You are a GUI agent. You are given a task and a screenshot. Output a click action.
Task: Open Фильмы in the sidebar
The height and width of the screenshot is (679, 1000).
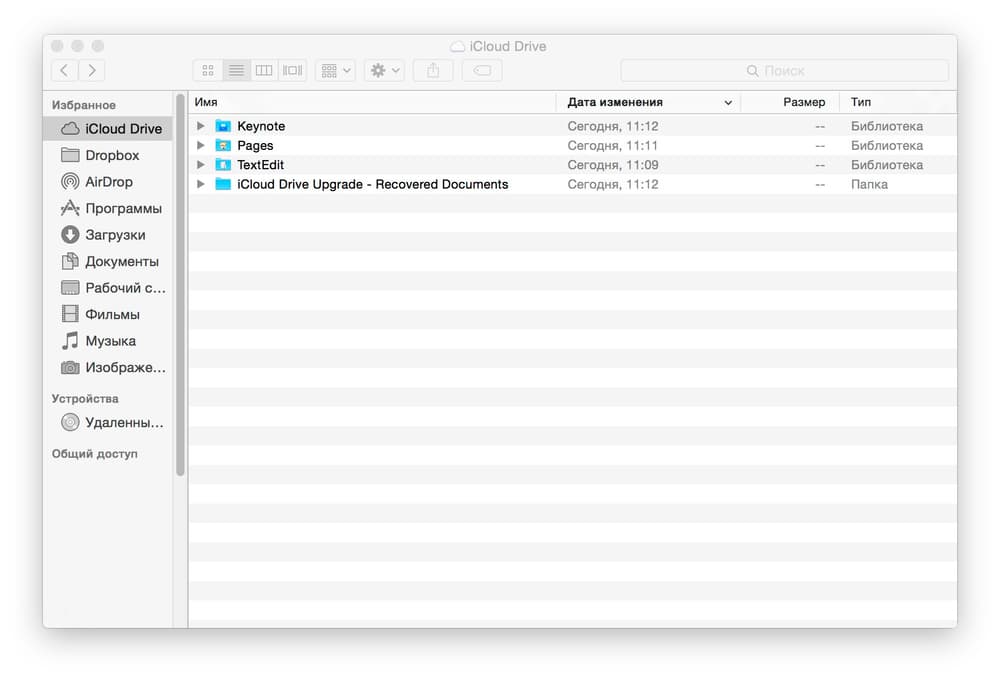[x=108, y=314]
